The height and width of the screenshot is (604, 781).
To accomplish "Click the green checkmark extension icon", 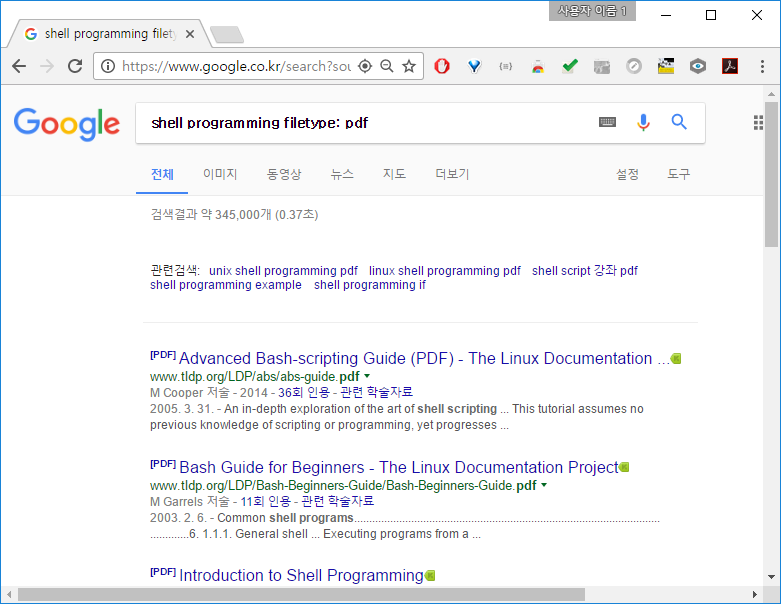I will click(570, 66).
